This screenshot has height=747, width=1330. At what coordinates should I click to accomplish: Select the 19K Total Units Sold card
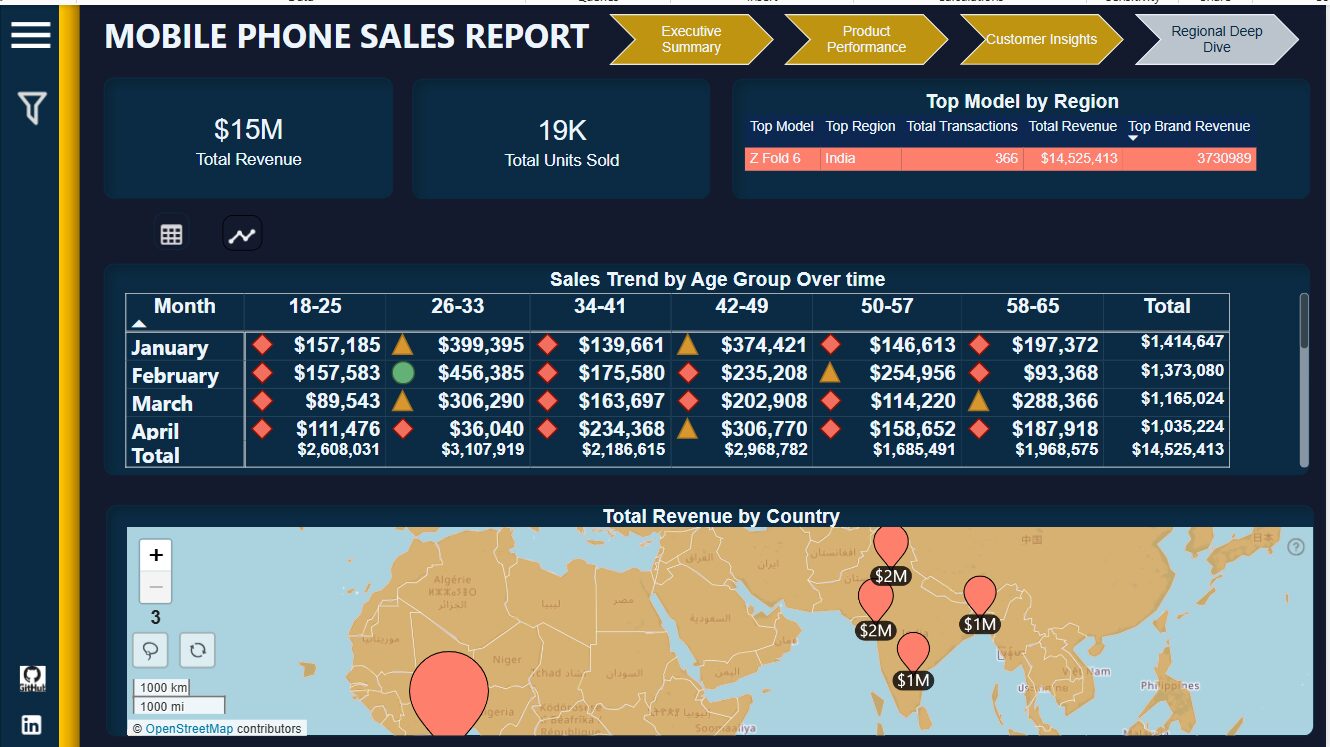562,139
